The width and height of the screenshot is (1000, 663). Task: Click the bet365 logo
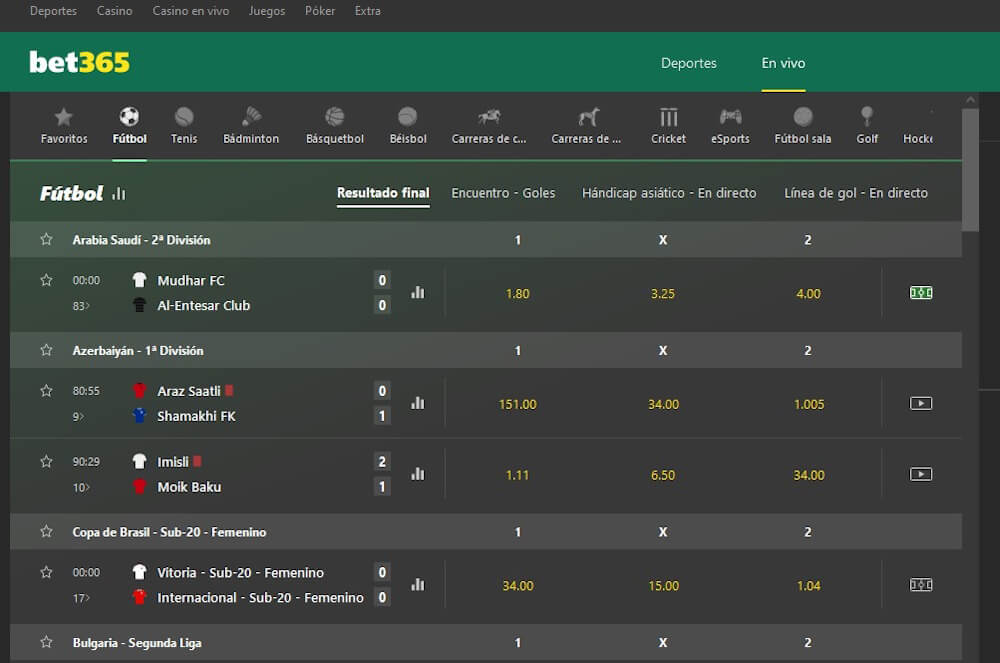tap(79, 62)
